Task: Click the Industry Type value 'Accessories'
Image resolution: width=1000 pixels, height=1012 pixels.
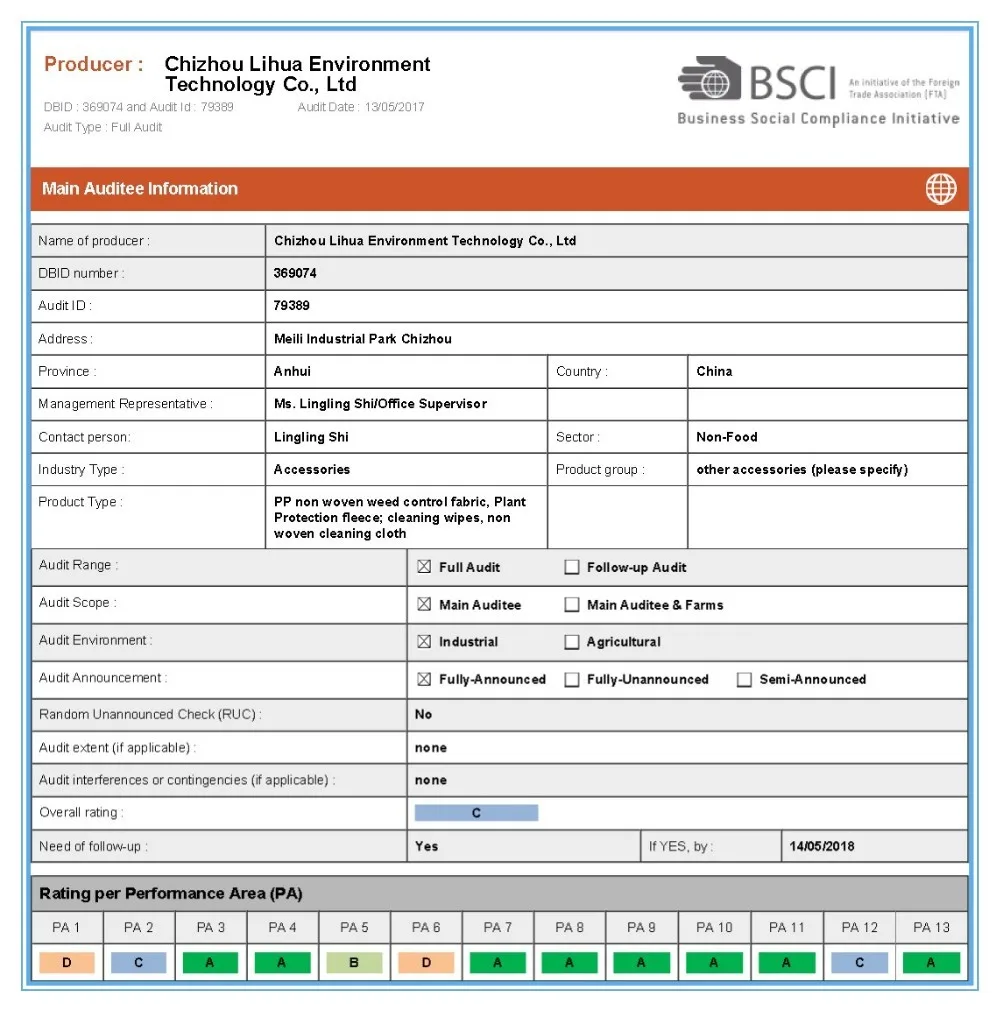Action: [x=312, y=469]
